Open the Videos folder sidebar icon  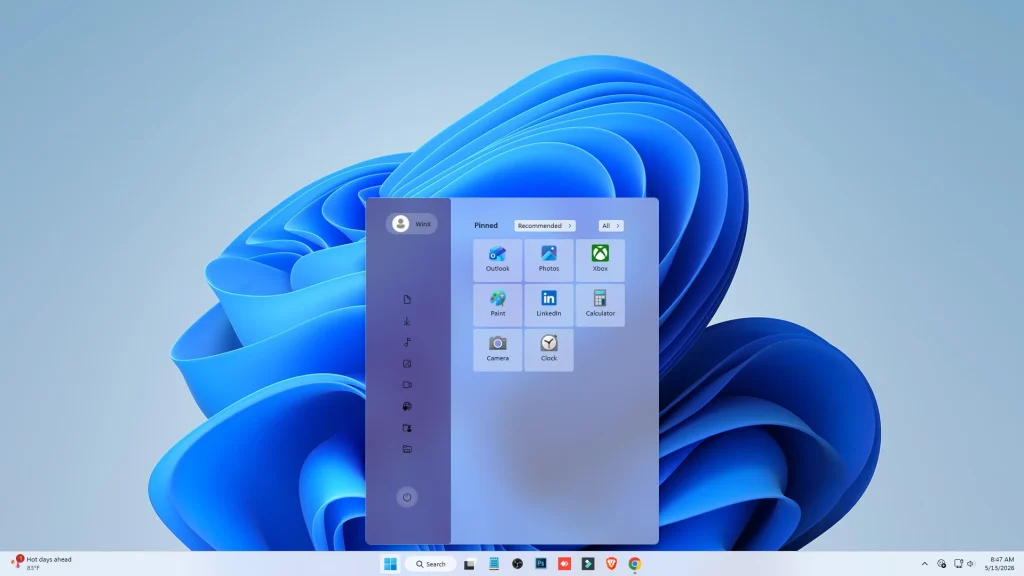(x=407, y=385)
